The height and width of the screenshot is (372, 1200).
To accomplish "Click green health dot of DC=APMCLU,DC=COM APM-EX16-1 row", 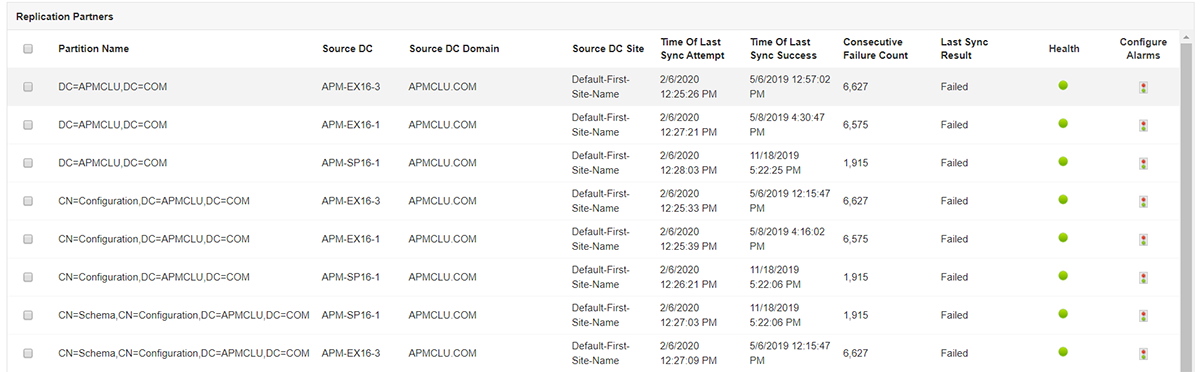I will (1063, 123).
